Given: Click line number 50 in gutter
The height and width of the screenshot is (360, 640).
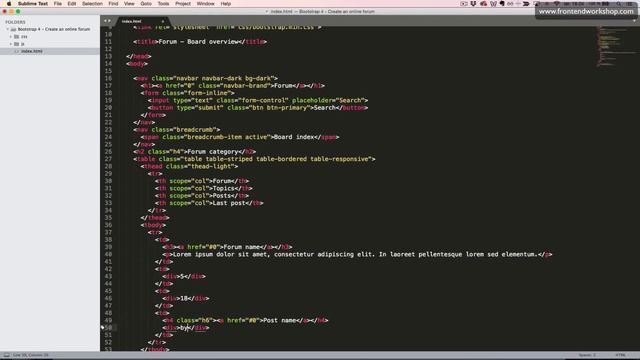Looking at the screenshot, I should pyautogui.click(x=108, y=328).
